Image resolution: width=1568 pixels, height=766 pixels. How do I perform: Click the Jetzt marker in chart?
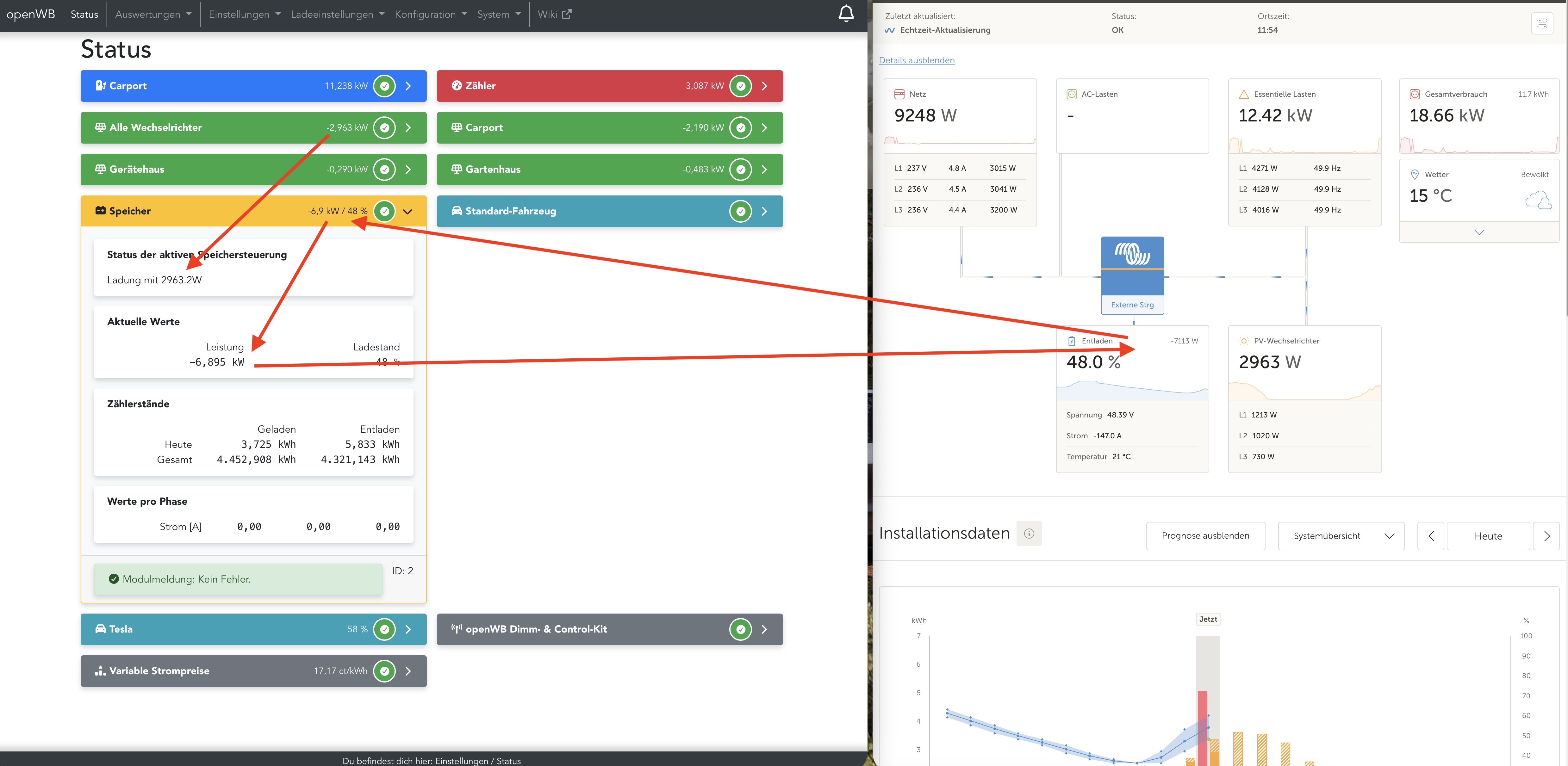point(1208,619)
